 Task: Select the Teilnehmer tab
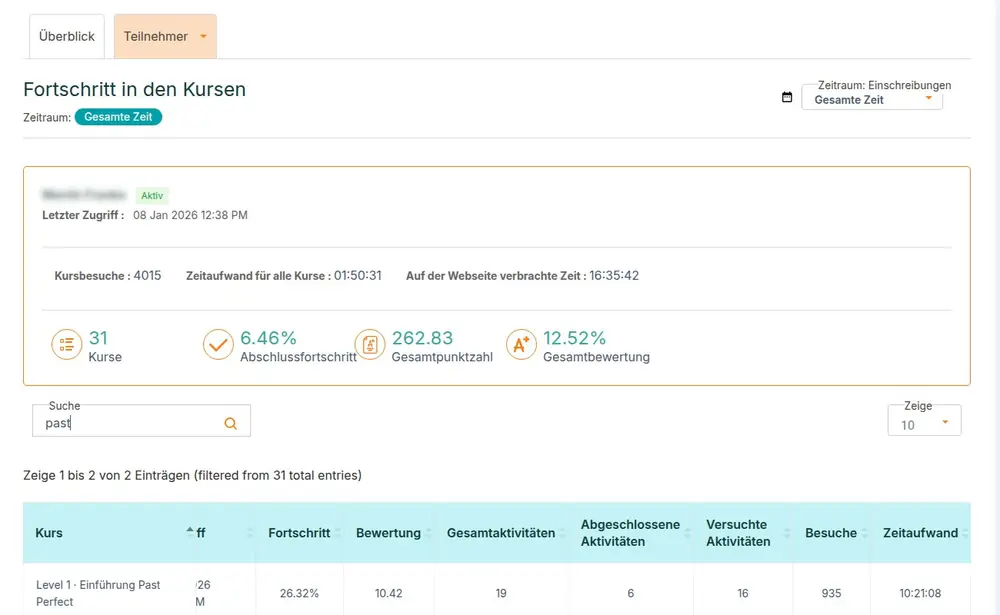pos(156,36)
